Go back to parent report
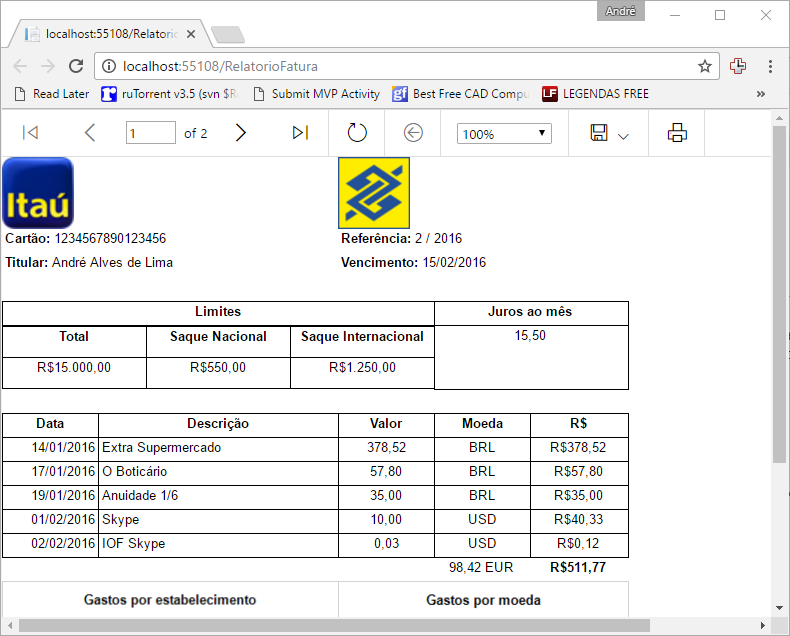This screenshot has height=636, width=790. pyautogui.click(x=413, y=133)
